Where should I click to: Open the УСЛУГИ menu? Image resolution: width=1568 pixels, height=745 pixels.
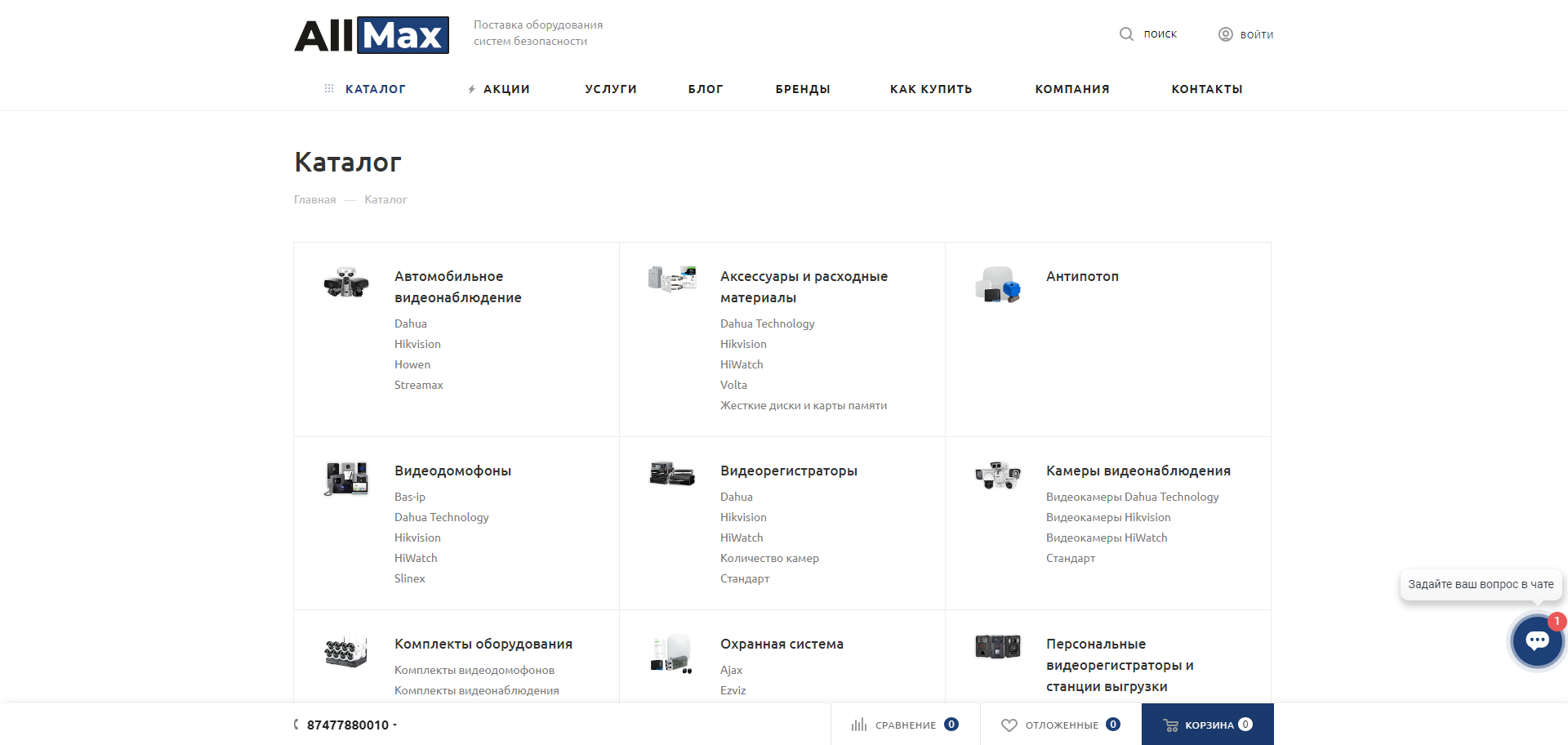tap(611, 89)
